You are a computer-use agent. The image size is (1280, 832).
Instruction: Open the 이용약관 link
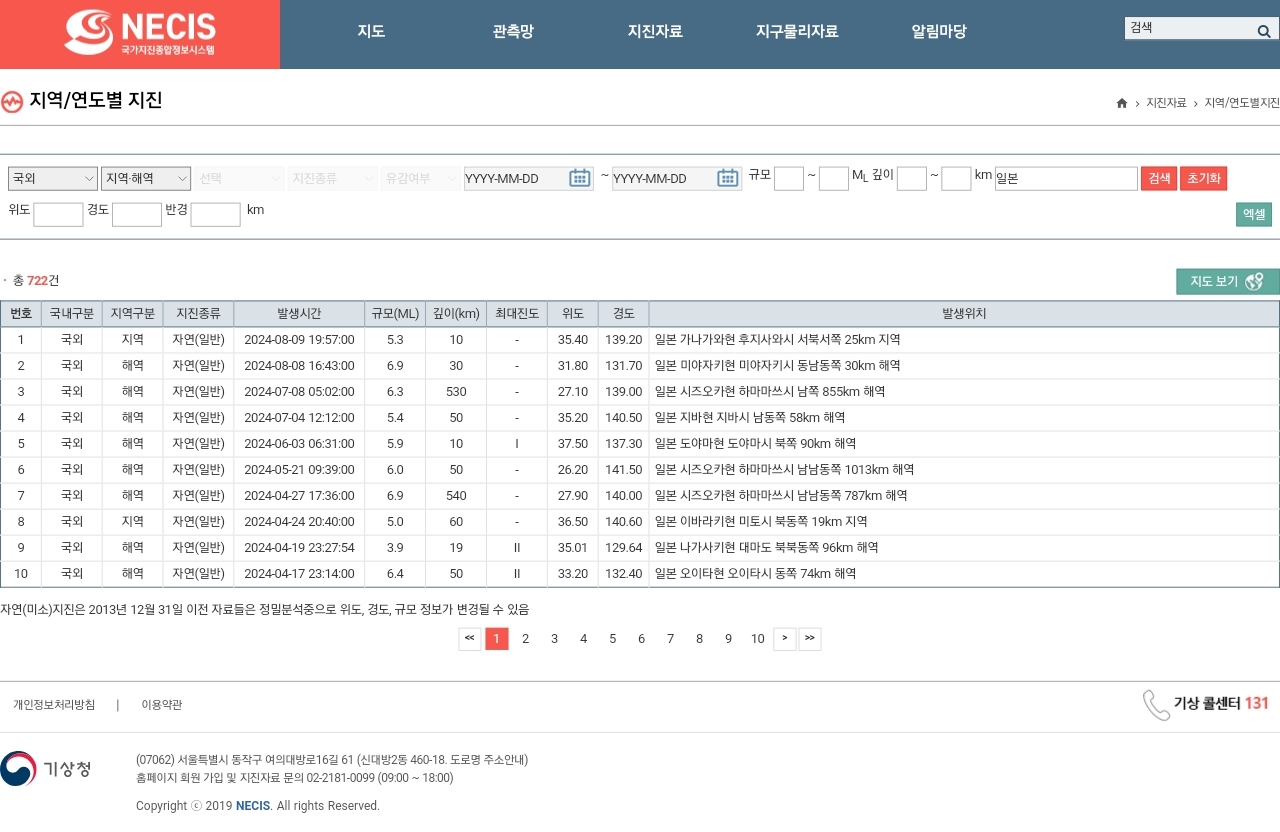162,705
